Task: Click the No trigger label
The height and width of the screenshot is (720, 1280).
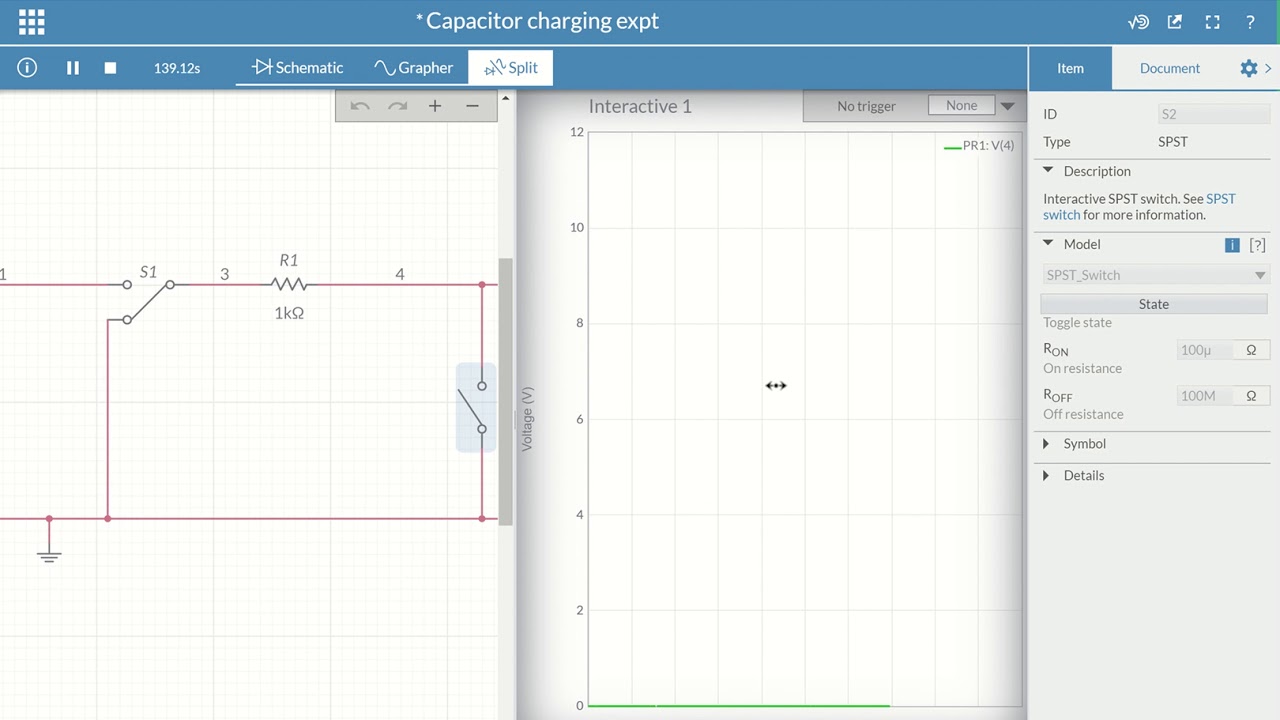Action: [x=866, y=106]
